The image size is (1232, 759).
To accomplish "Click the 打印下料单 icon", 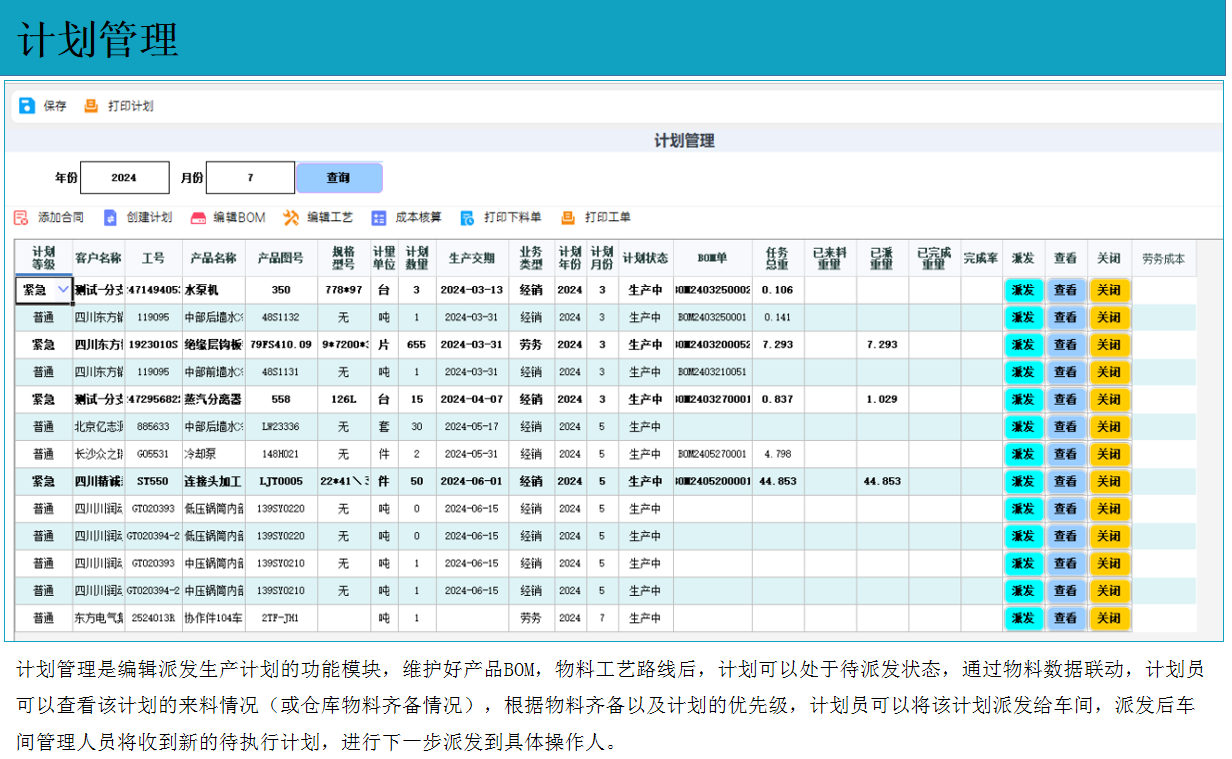I will pos(467,218).
